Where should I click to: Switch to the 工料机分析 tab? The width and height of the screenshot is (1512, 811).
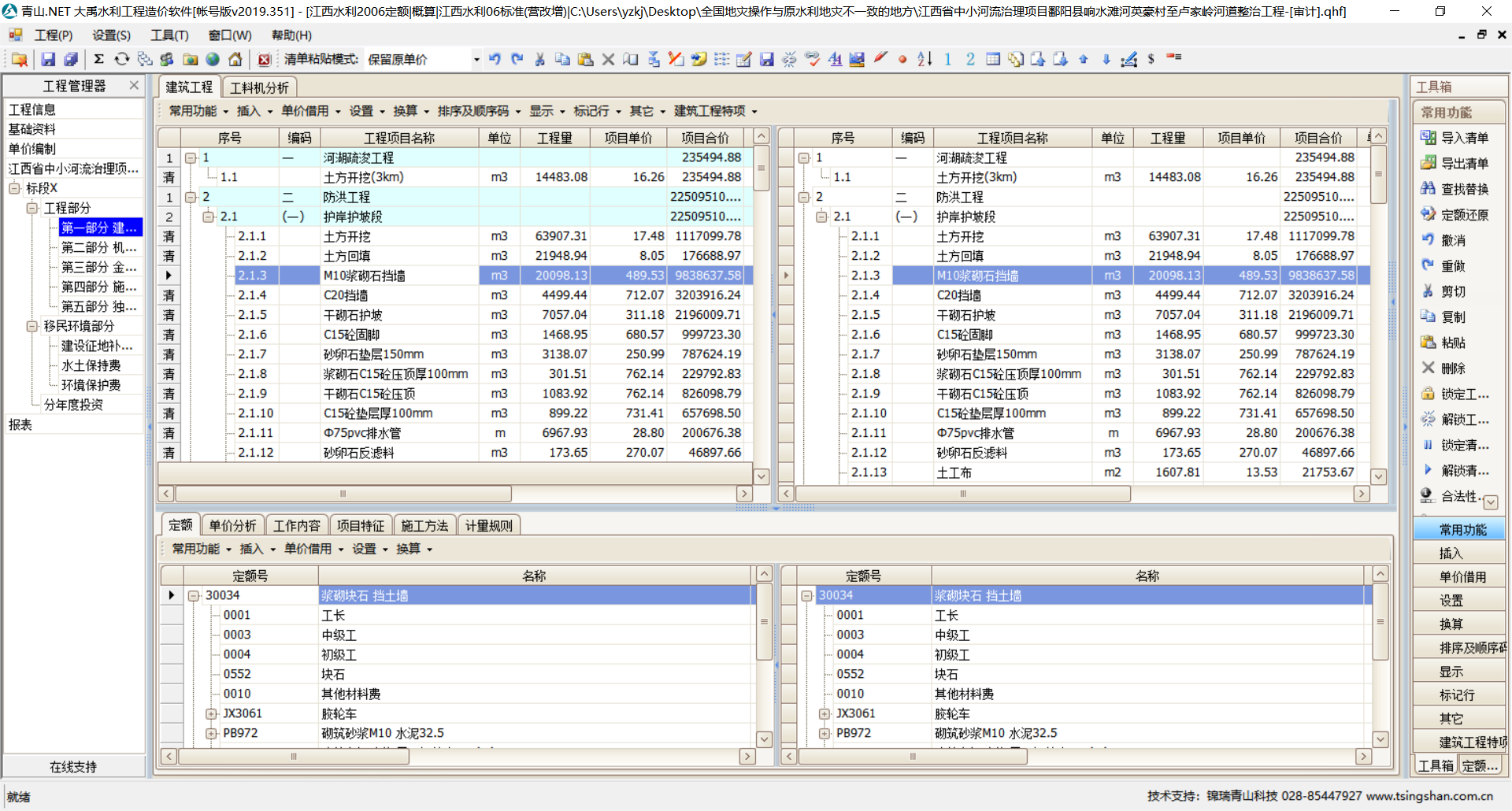click(259, 87)
